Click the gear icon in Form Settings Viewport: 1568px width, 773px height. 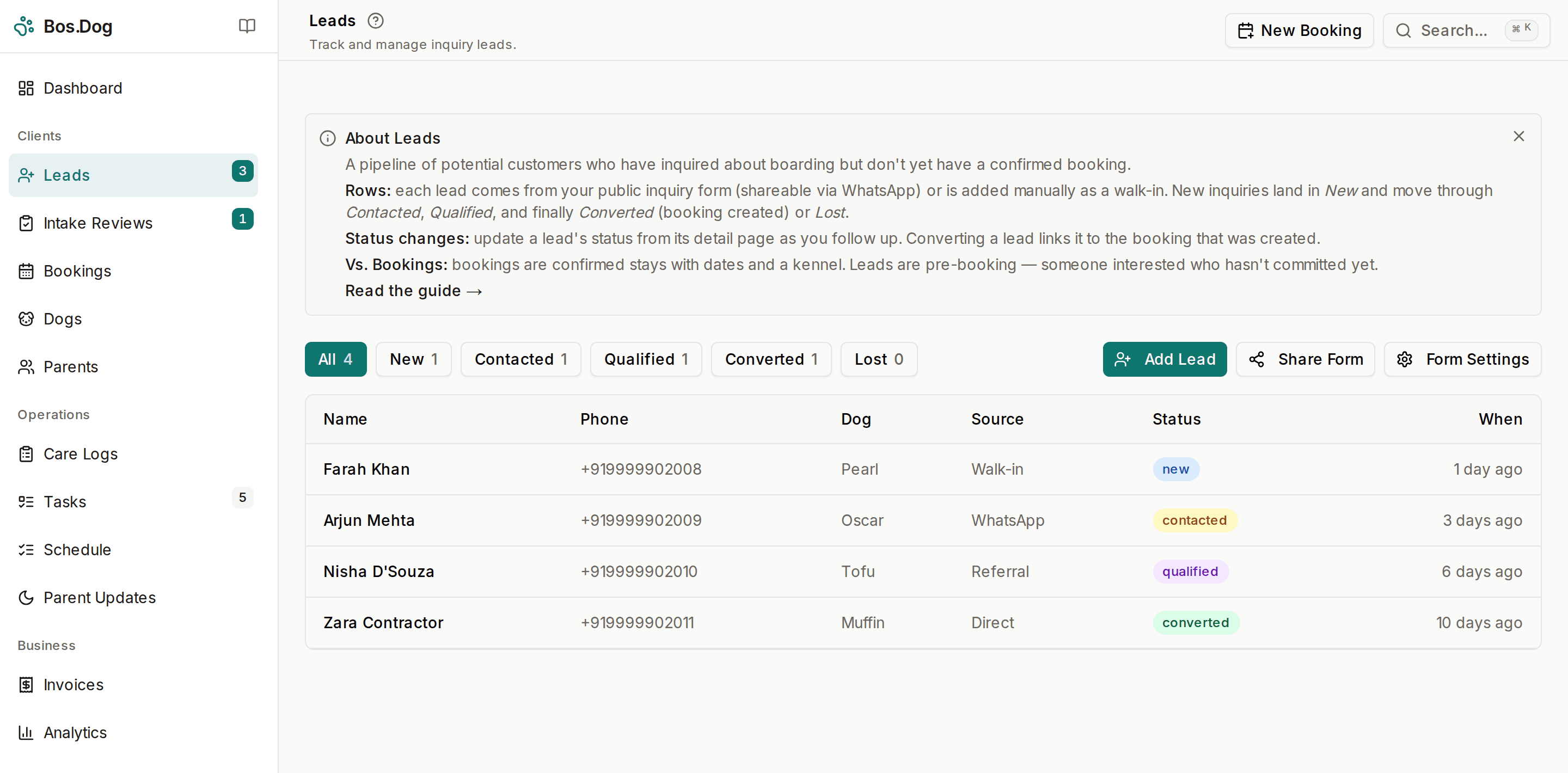(x=1404, y=360)
